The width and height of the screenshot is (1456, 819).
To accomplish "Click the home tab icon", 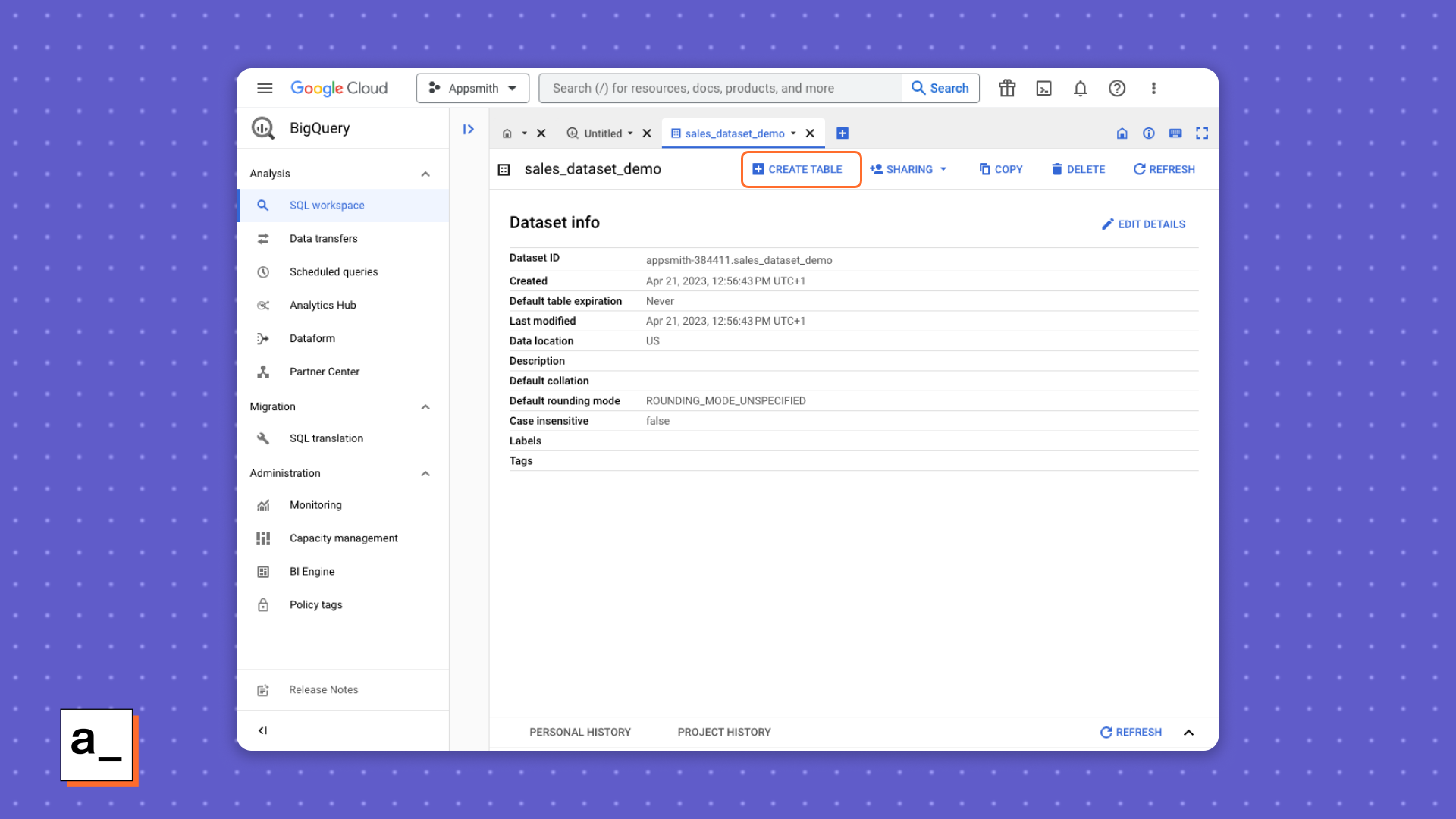I will coord(507,133).
